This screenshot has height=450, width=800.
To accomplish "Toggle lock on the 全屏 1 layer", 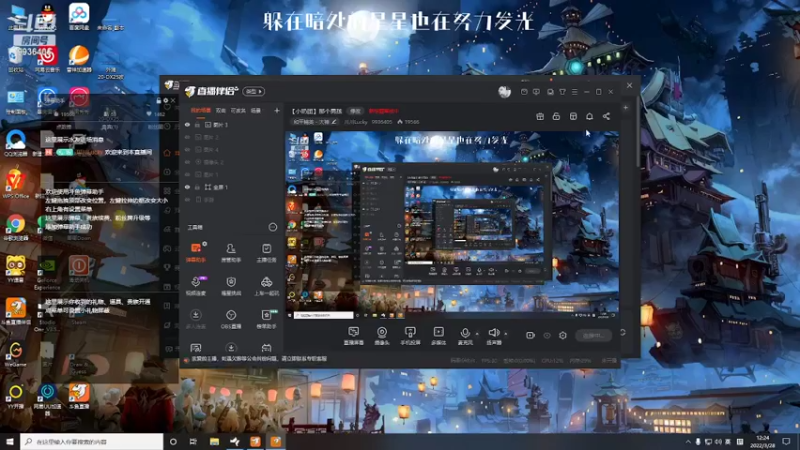I will pyautogui.click(x=197, y=187).
